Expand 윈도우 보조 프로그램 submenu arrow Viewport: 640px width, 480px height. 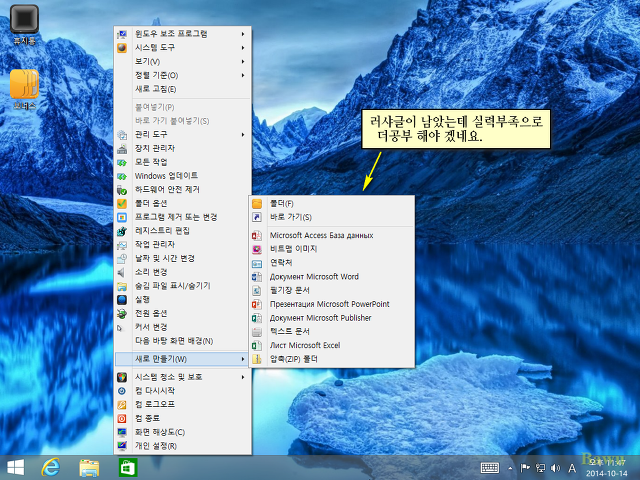click(x=243, y=34)
